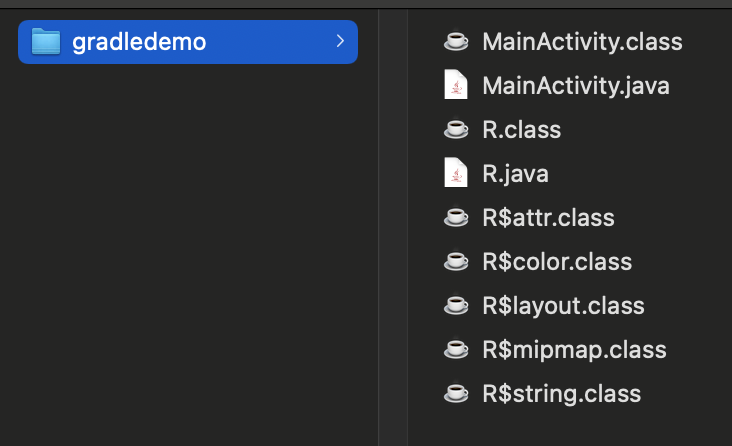Click the MainActivity.class coffee cup icon
Screen dimensions: 732x446
pos(456,42)
